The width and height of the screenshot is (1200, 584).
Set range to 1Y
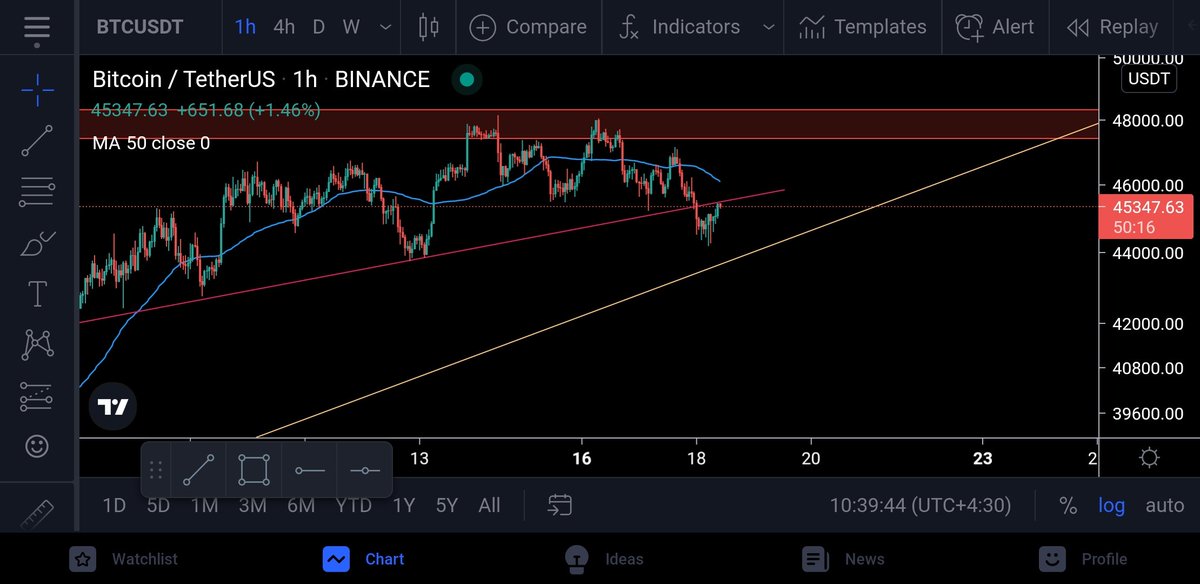(x=403, y=505)
